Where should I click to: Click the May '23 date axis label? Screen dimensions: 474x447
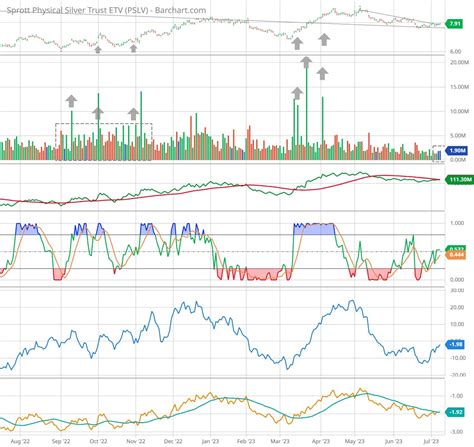pyautogui.click(x=354, y=441)
